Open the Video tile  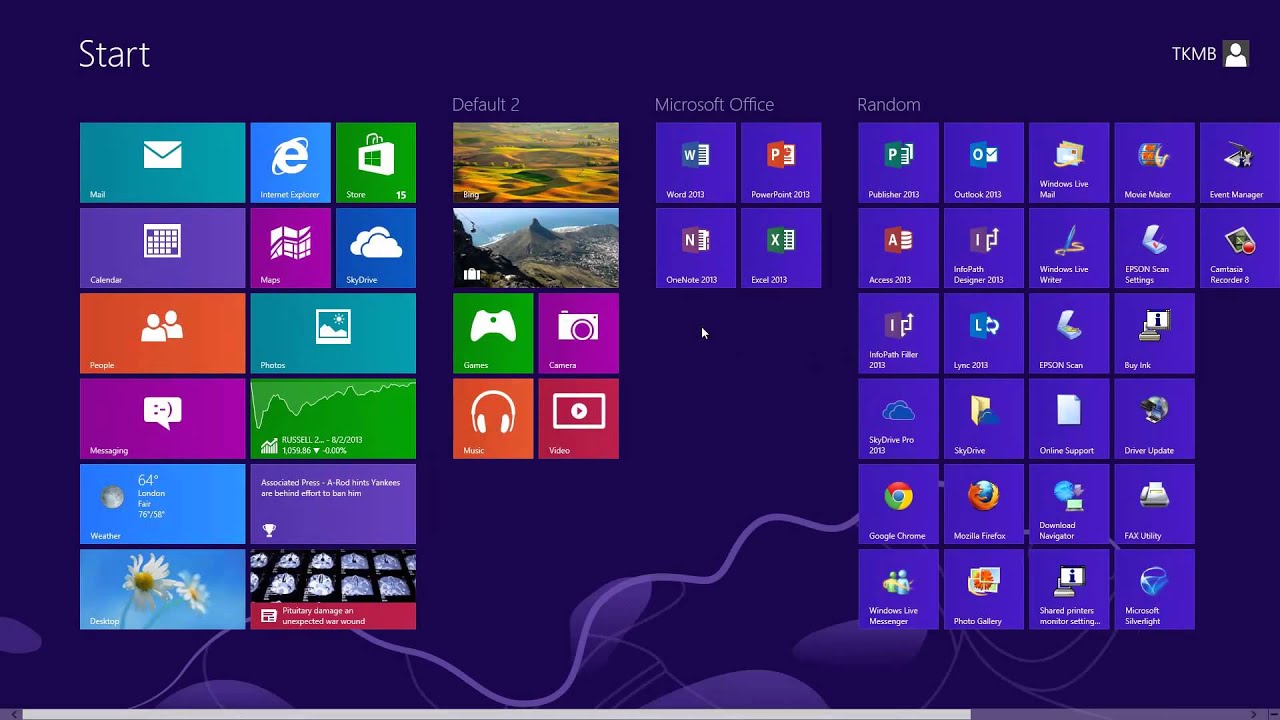579,419
